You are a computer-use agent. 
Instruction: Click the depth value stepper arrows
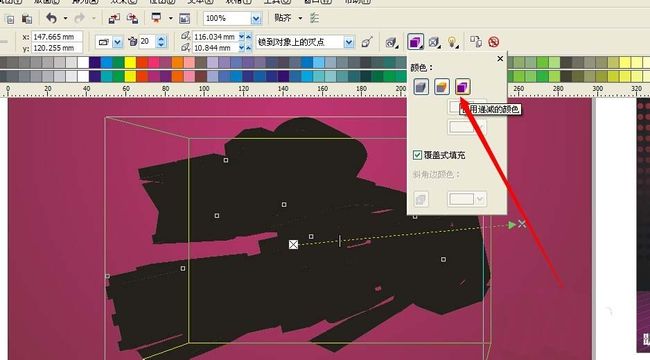point(161,41)
